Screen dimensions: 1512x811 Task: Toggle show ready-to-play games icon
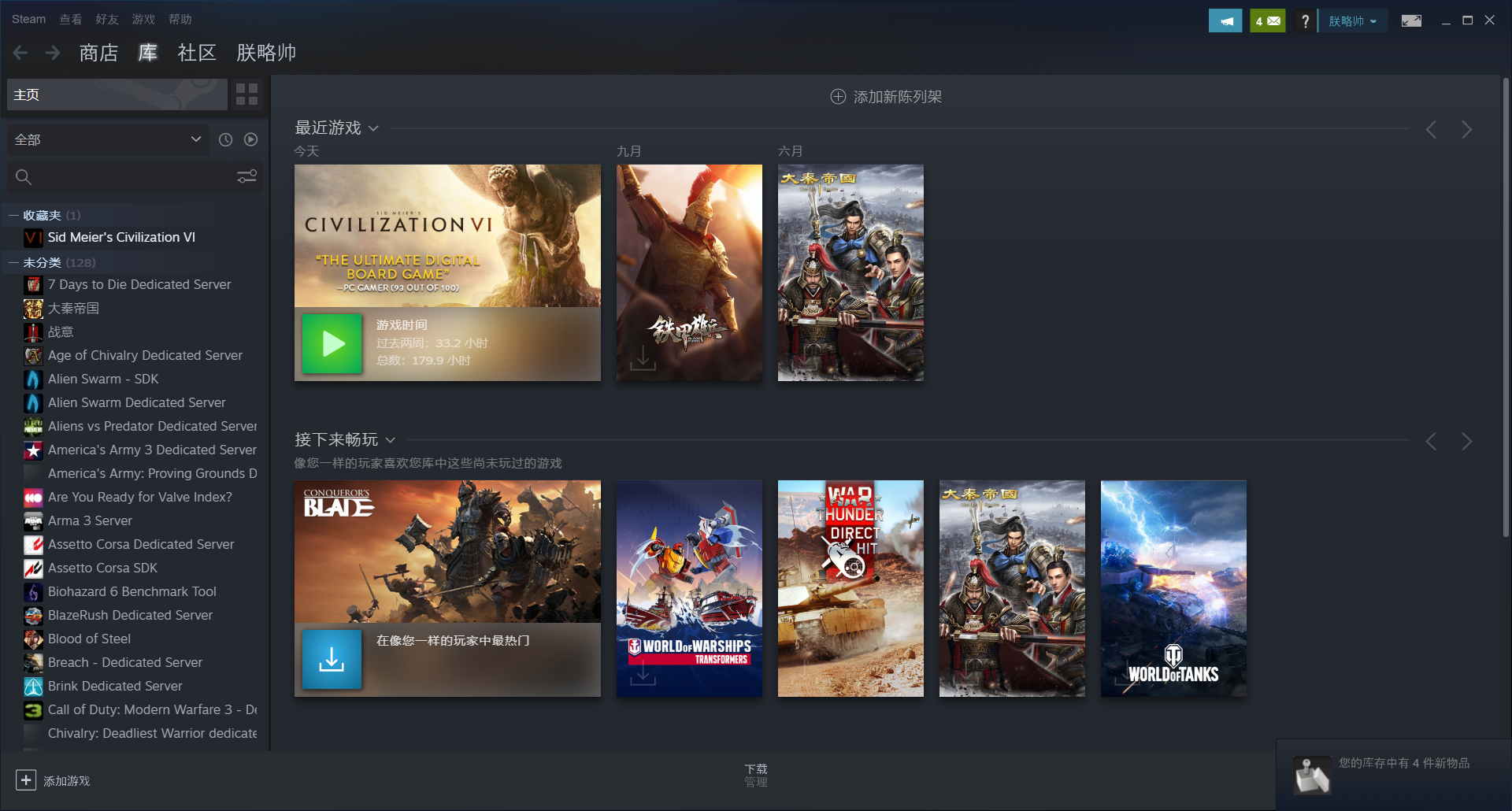point(250,139)
